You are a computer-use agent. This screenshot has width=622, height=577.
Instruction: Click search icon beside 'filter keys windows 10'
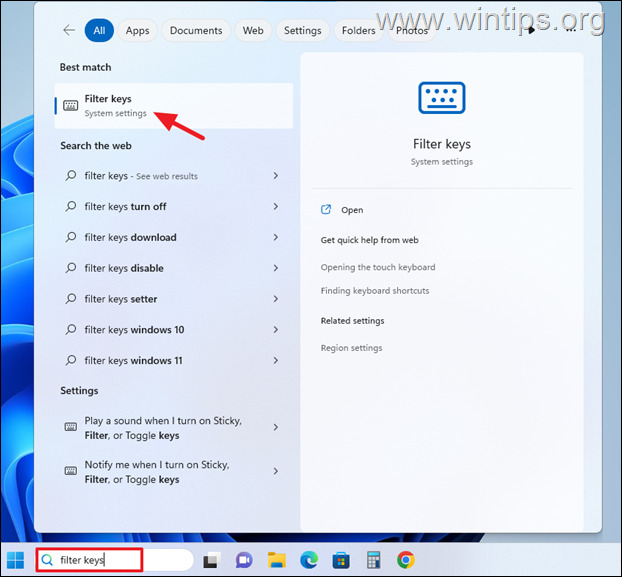tap(71, 330)
